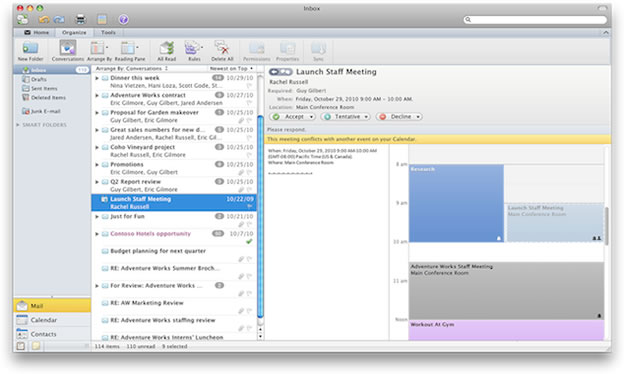The height and width of the screenshot is (374, 624).
Task: Open the Arrange By ribbon icon
Action: pos(98,48)
